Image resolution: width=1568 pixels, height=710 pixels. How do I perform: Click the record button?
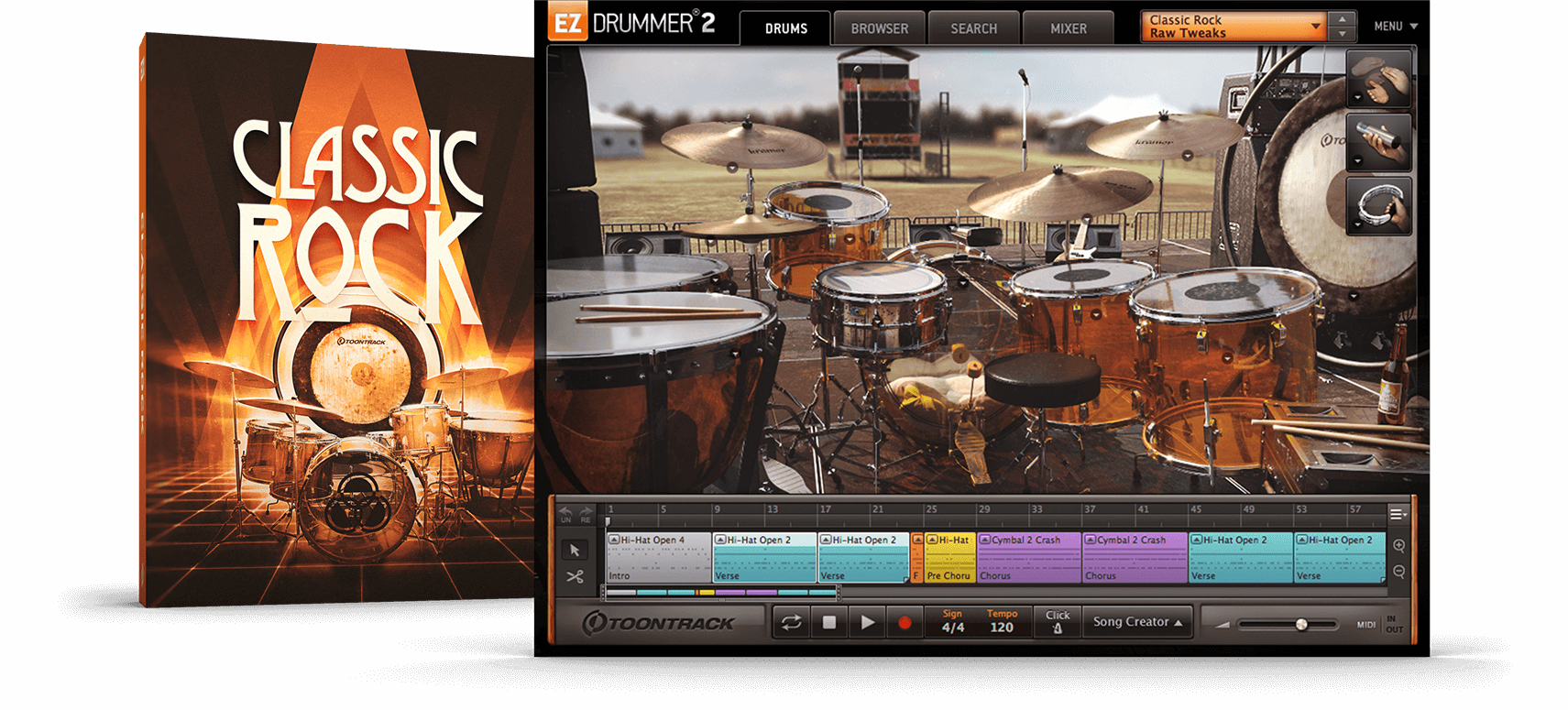[905, 623]
